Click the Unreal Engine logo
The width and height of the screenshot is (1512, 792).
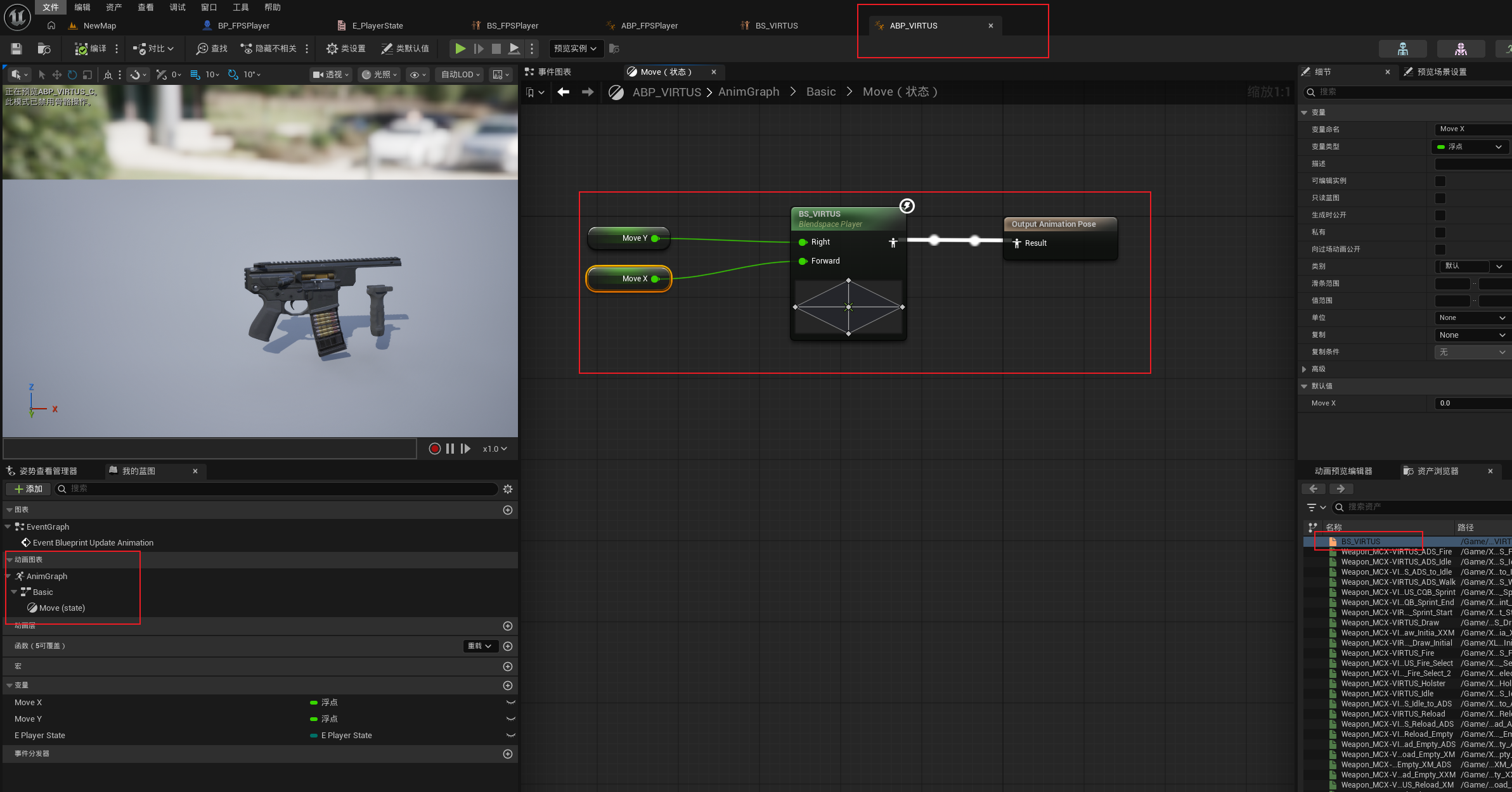(x=17, y=17)
